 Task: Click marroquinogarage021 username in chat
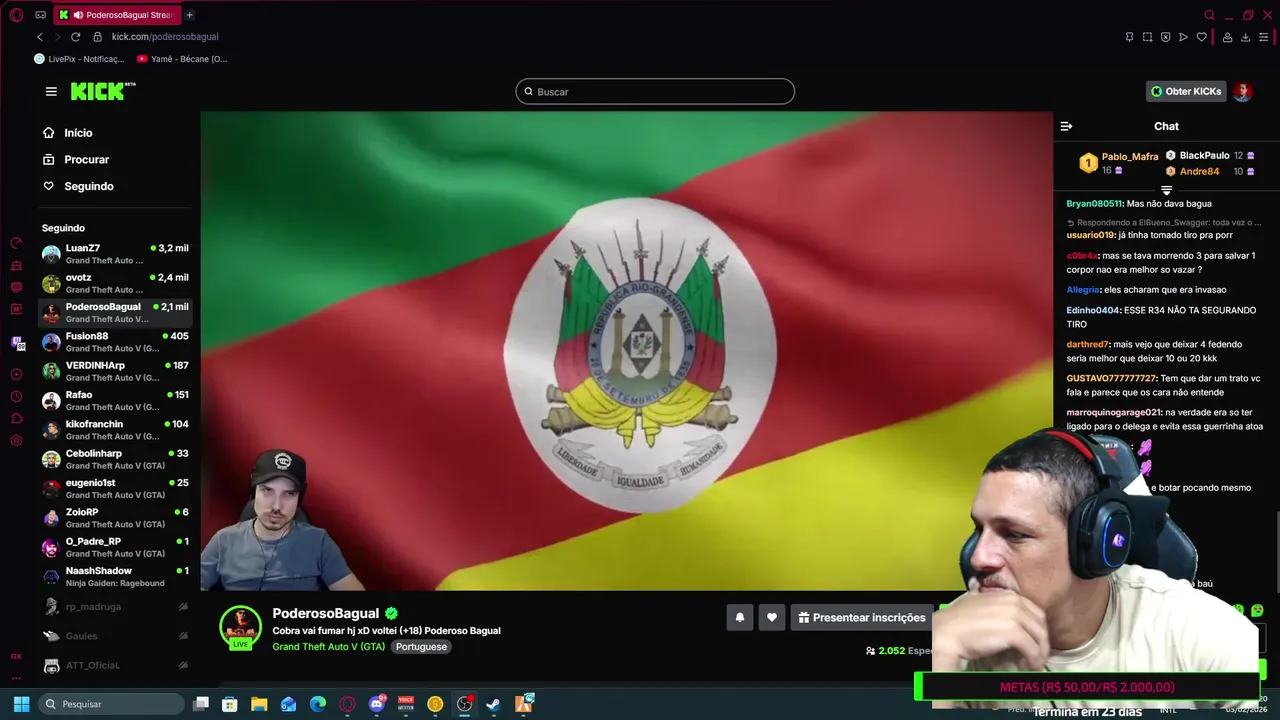click(x=1113, y=412)
